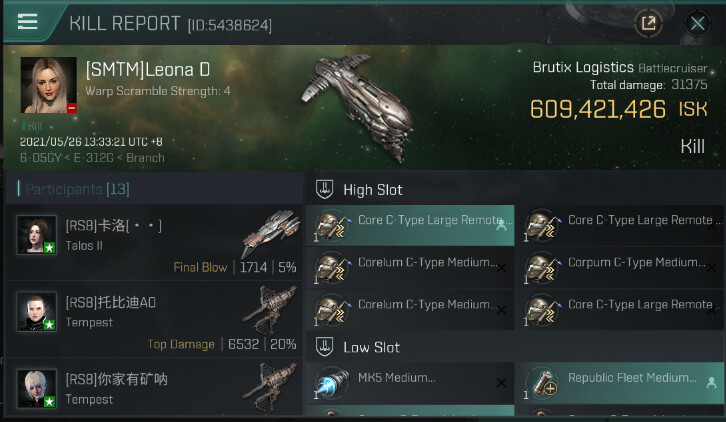Viewport: 726px width, 422px height.
Task: Click the High Slot section icon
Action: point(324,189)
